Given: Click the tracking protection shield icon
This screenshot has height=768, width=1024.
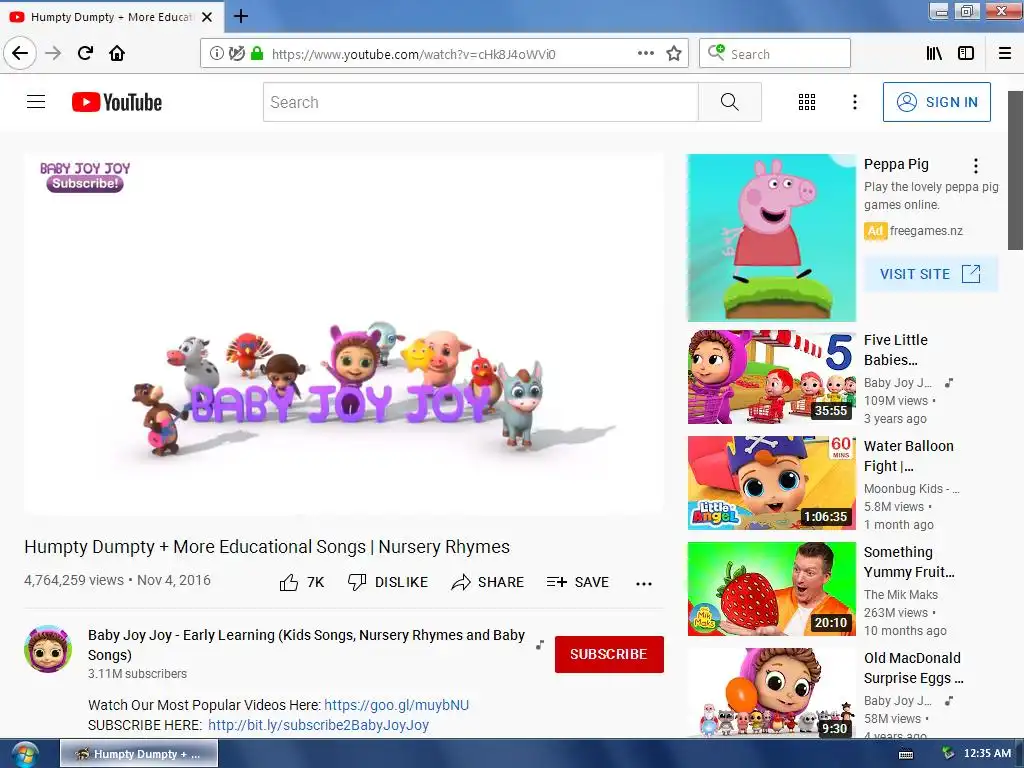Looking at the screenshot, I should tap(236, 54).
